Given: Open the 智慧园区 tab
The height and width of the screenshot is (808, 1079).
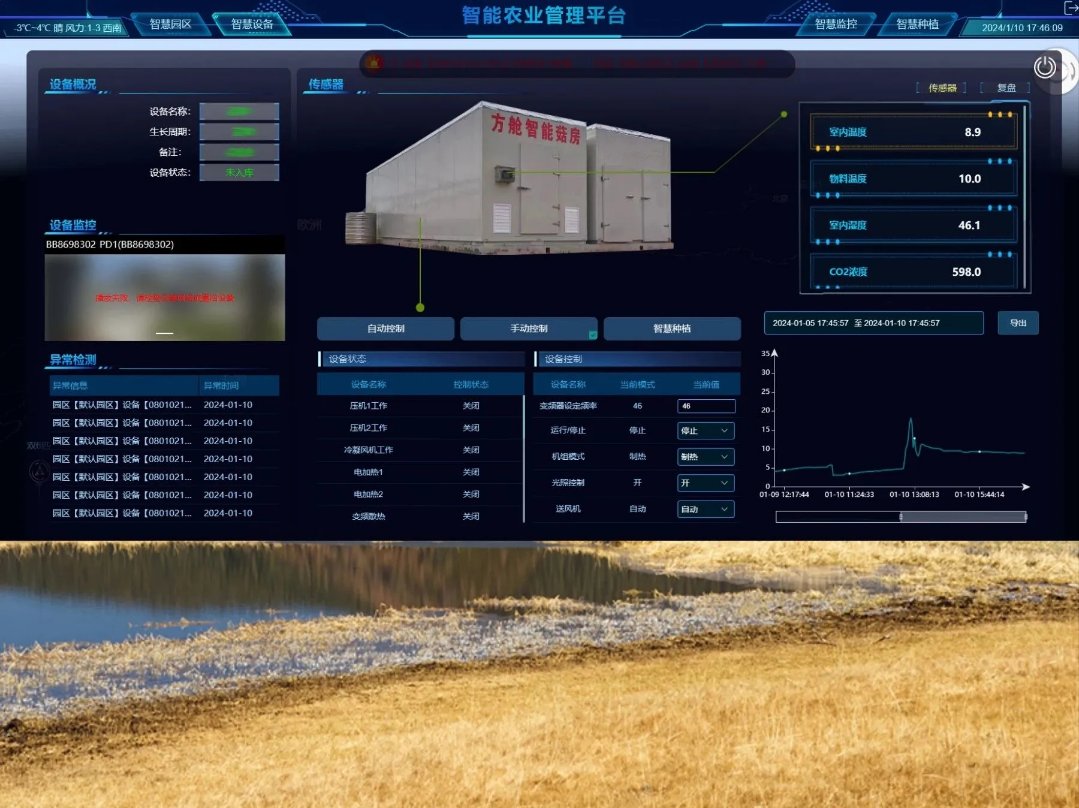Looking at the screenshot, I should tap(169, 24).
